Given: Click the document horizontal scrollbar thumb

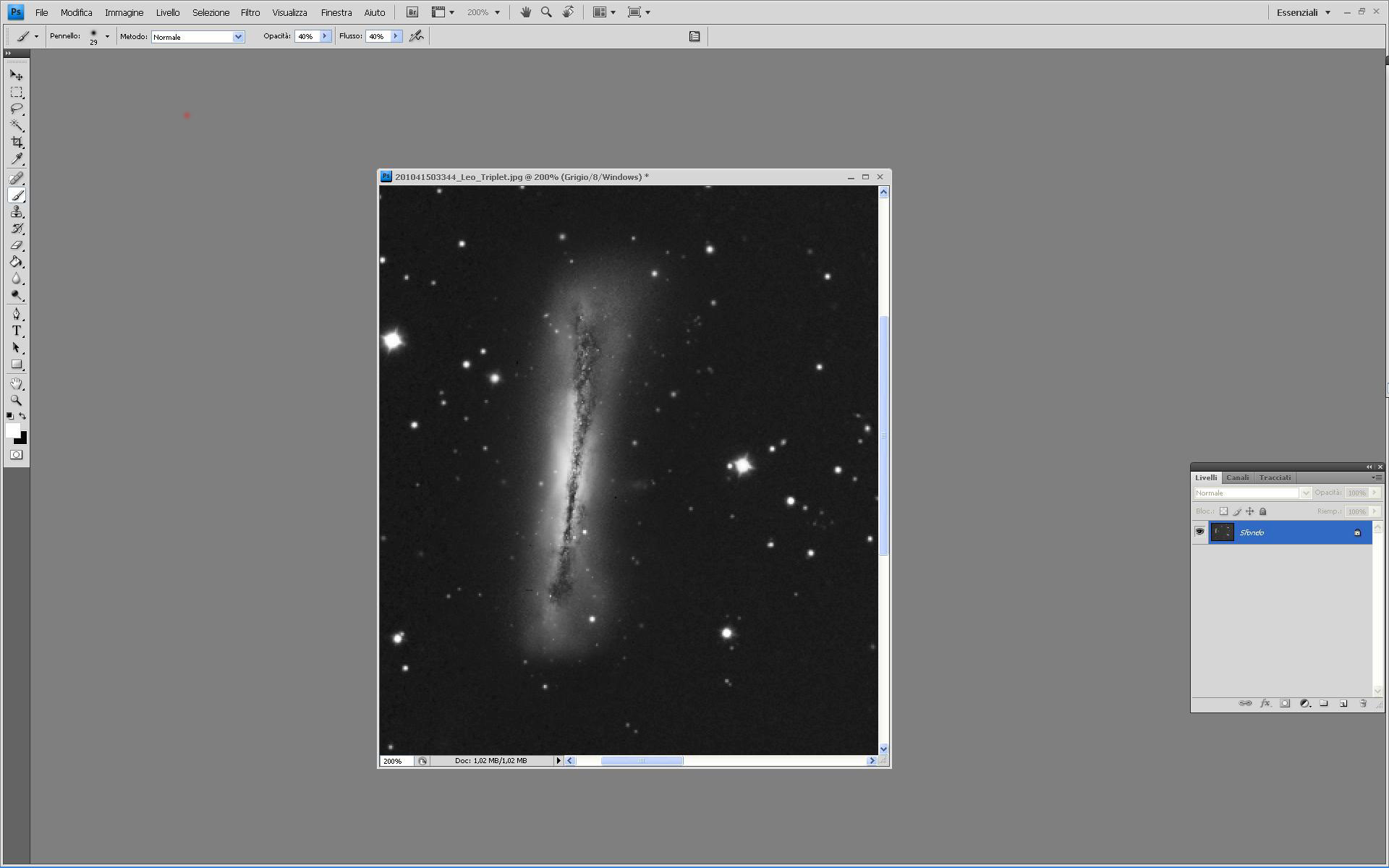Looking at the screenshot, I should (x=642, y=761).
